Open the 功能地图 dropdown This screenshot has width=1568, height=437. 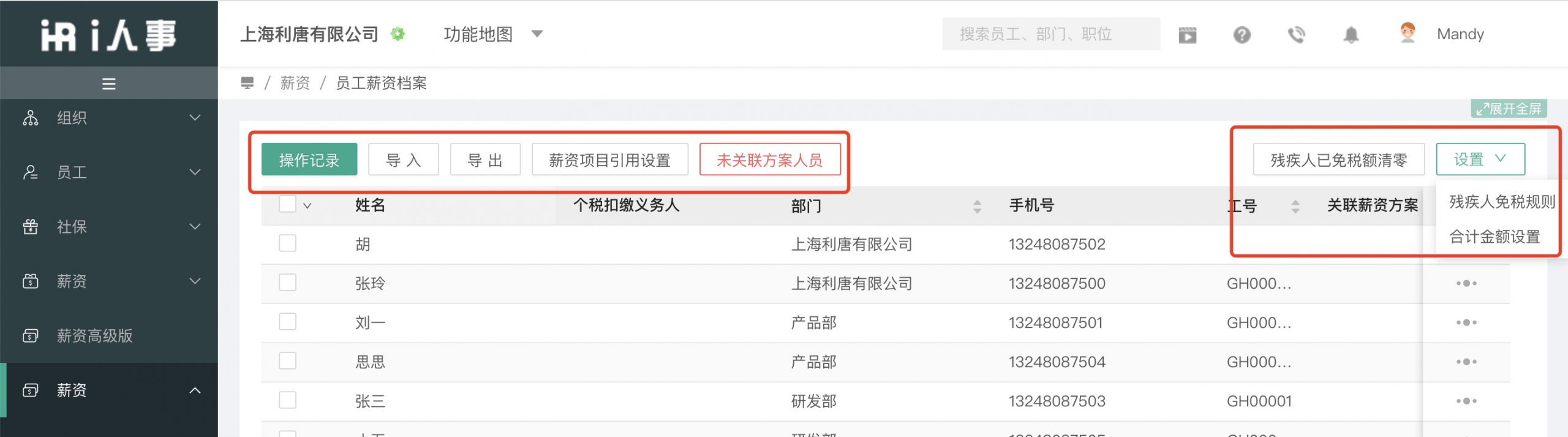pos(493,34)
